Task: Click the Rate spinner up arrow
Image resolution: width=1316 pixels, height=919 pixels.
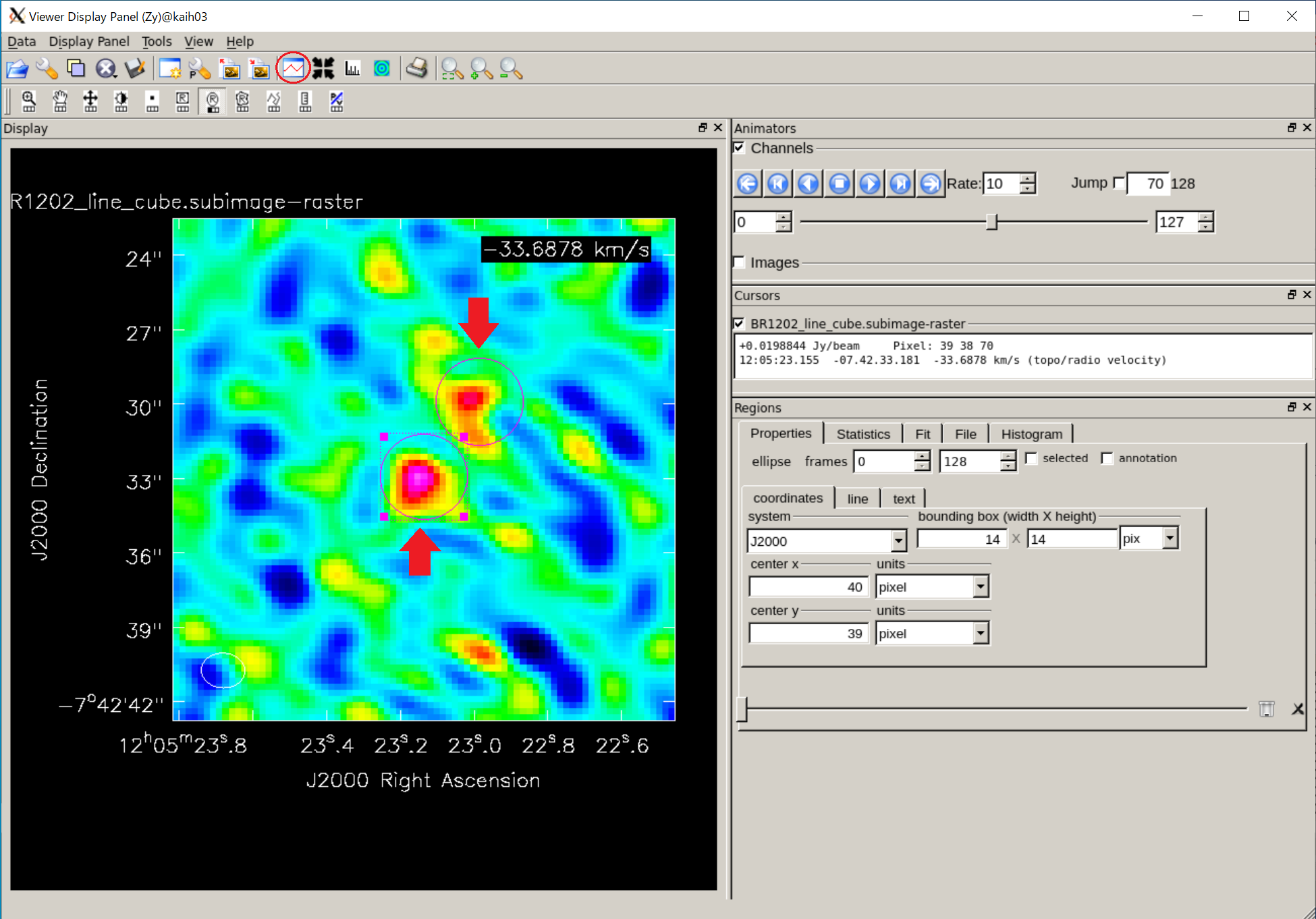Action: [x=1027, y=178]
